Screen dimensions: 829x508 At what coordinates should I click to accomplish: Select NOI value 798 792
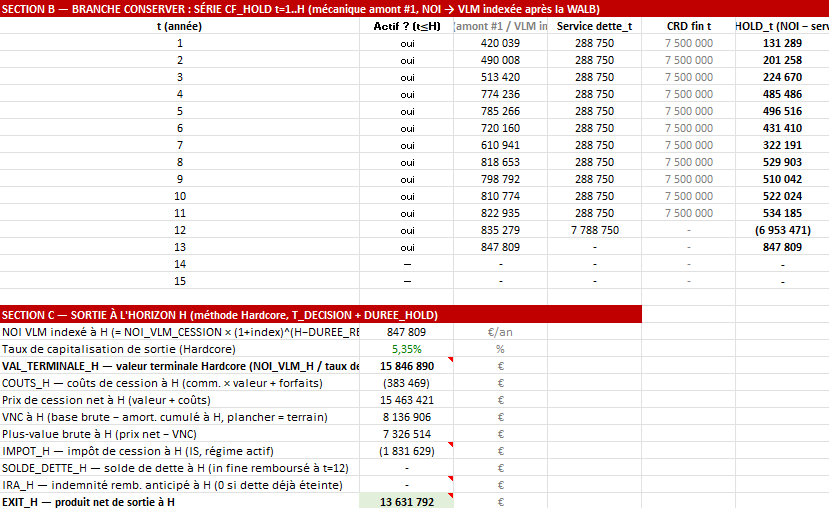pos(500,179)
